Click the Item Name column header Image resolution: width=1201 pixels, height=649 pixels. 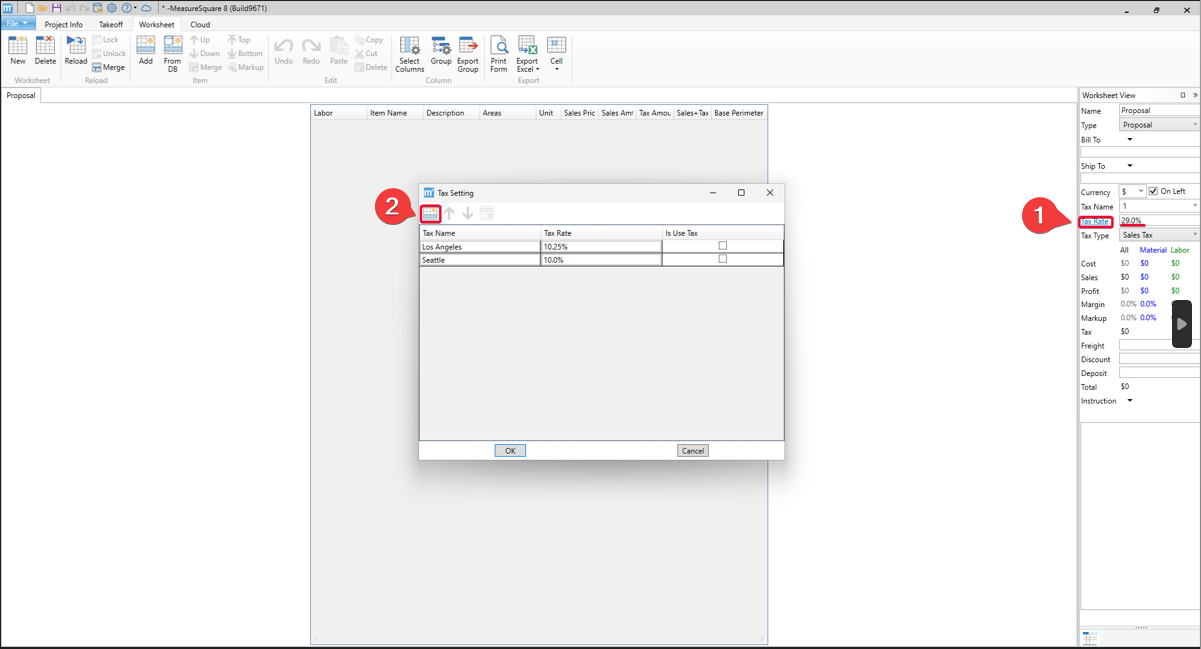395,113
